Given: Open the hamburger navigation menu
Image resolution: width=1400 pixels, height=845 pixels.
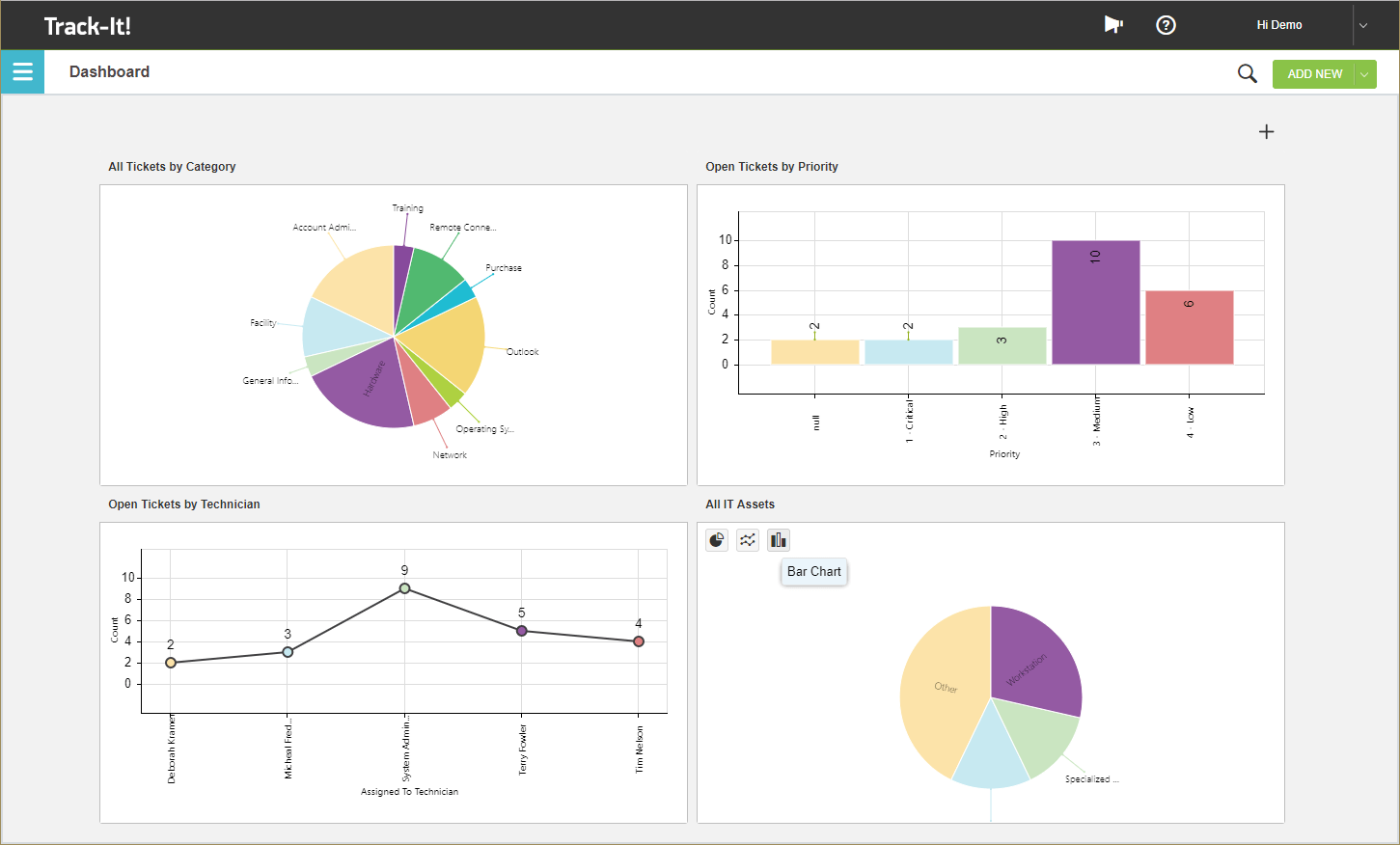Looking at the screenshot, I should point(21,71).
